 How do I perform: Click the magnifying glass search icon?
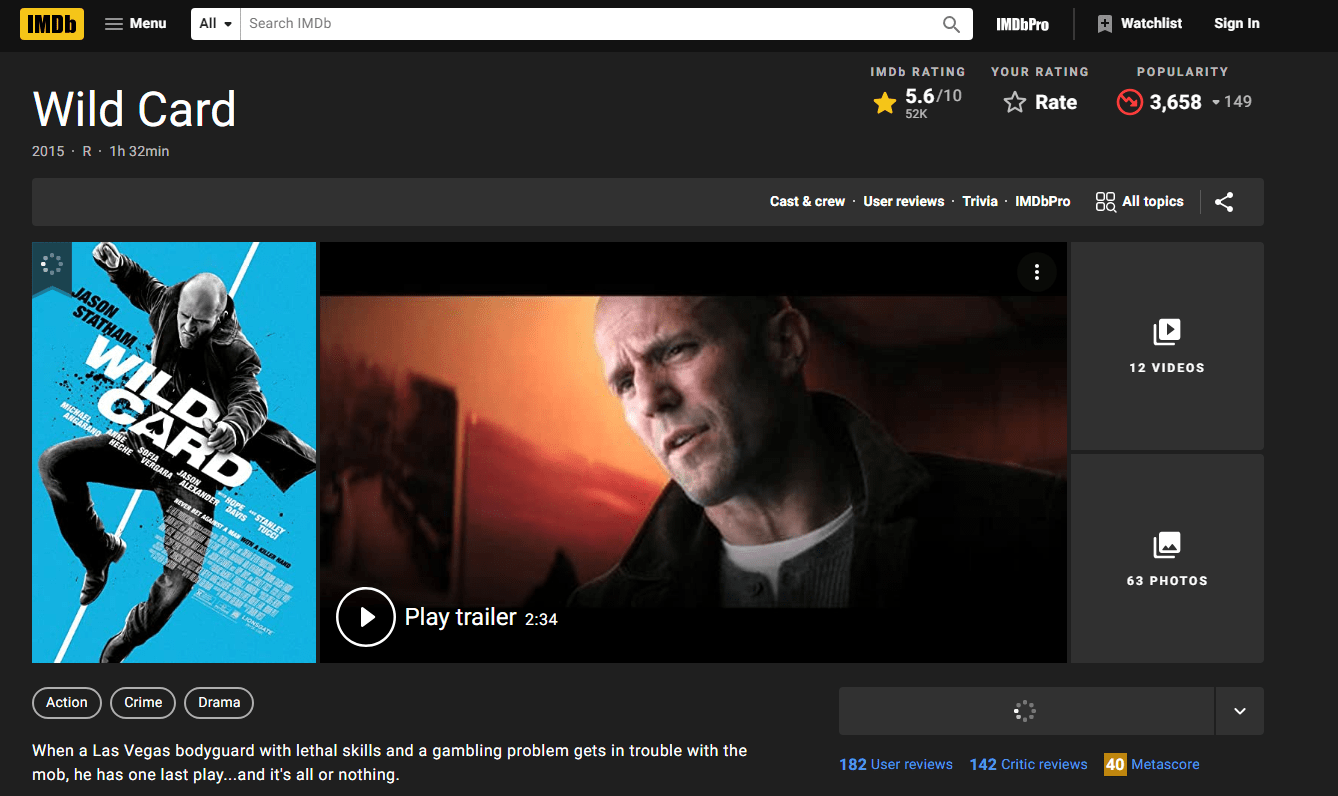(x=951, y=24)
